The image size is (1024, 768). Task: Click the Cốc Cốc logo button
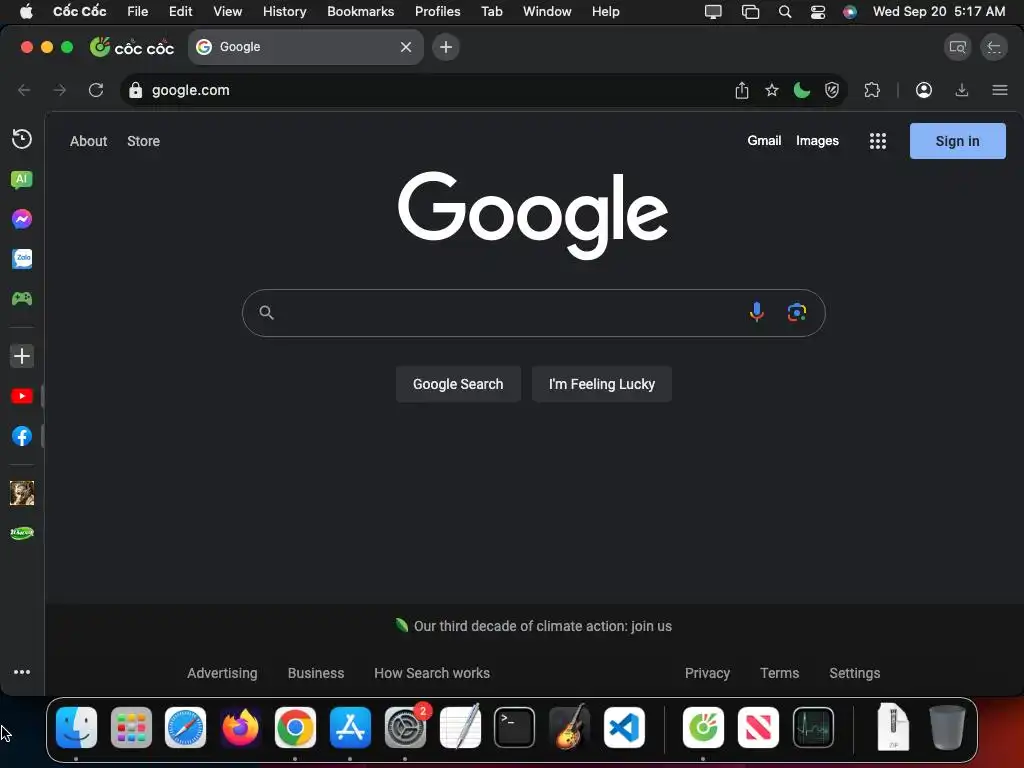pyautogui.click(x=132, y=47)
